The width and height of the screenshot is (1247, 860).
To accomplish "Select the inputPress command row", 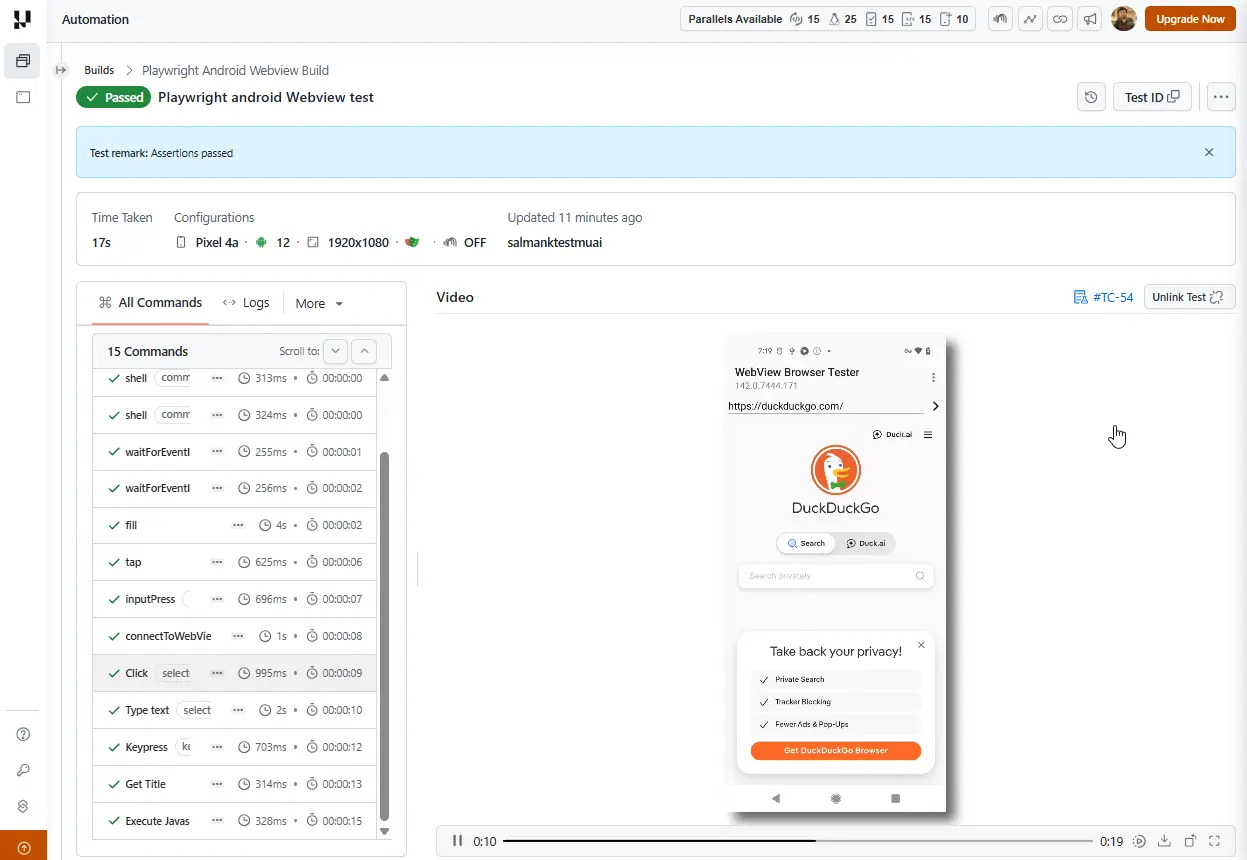I will (235, 599).
